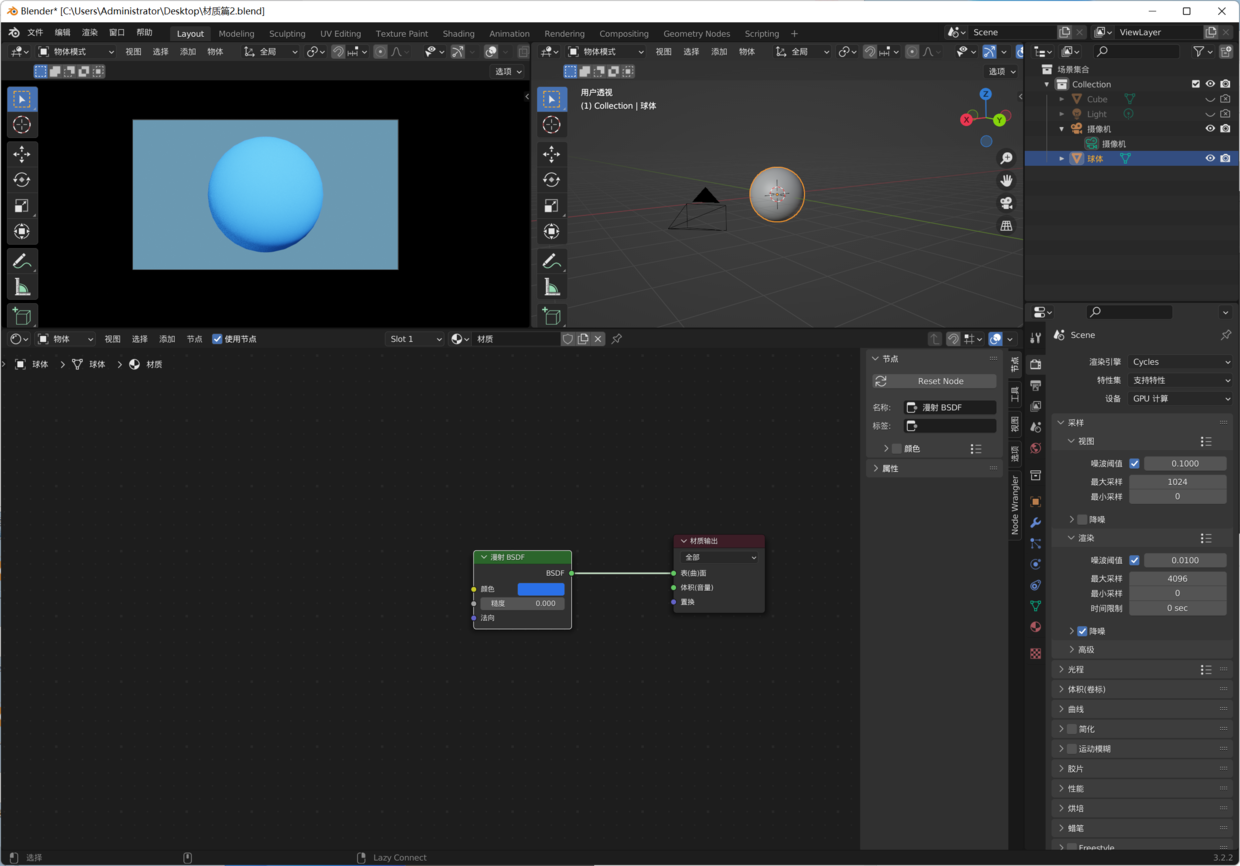
Task: Click the 最大采样 4096 field
Action: click(1178, 578)
